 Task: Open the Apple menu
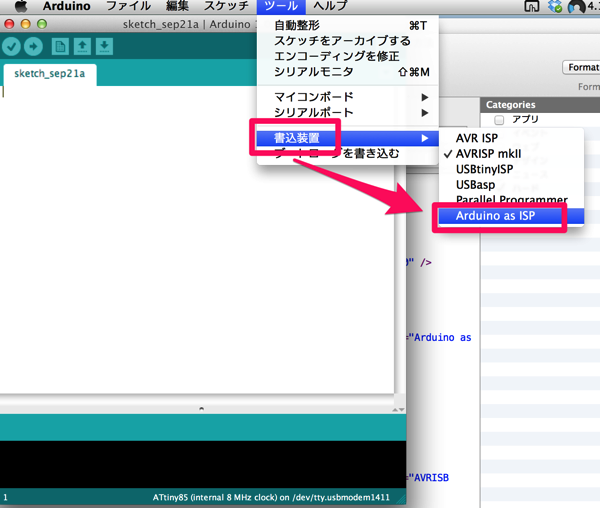click(x=21, y=6)
